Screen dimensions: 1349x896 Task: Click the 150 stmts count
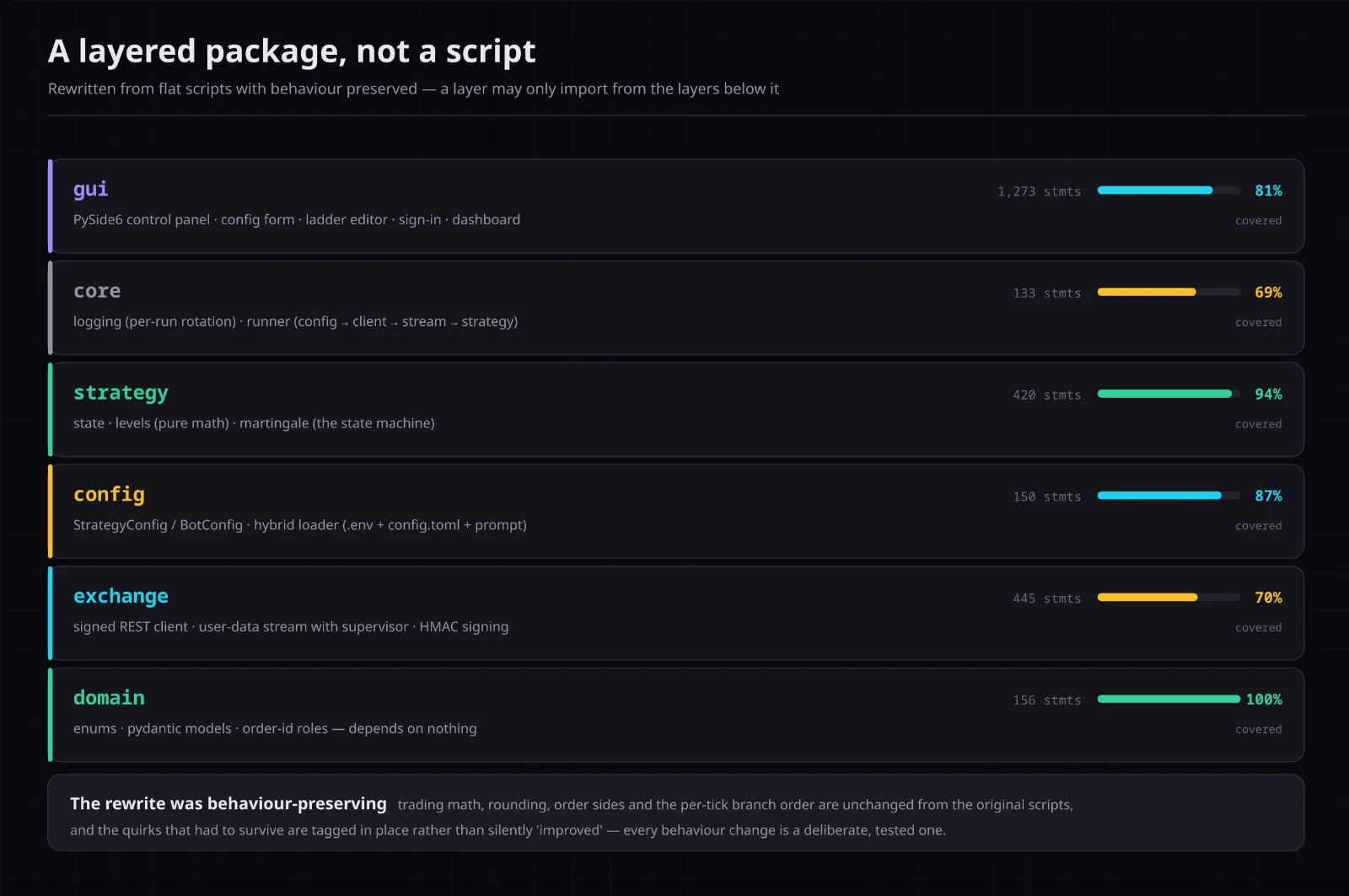tap(1046, 496)
